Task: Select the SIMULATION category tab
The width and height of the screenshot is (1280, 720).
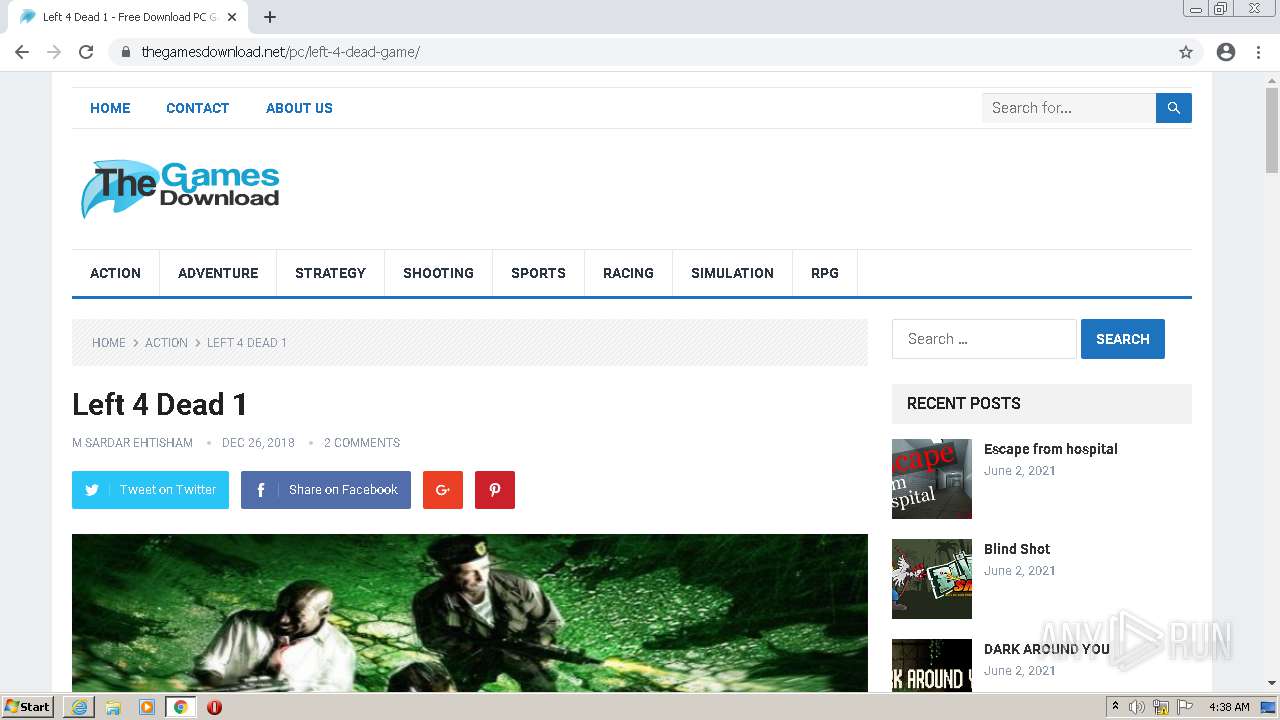Action: (733, 273)
